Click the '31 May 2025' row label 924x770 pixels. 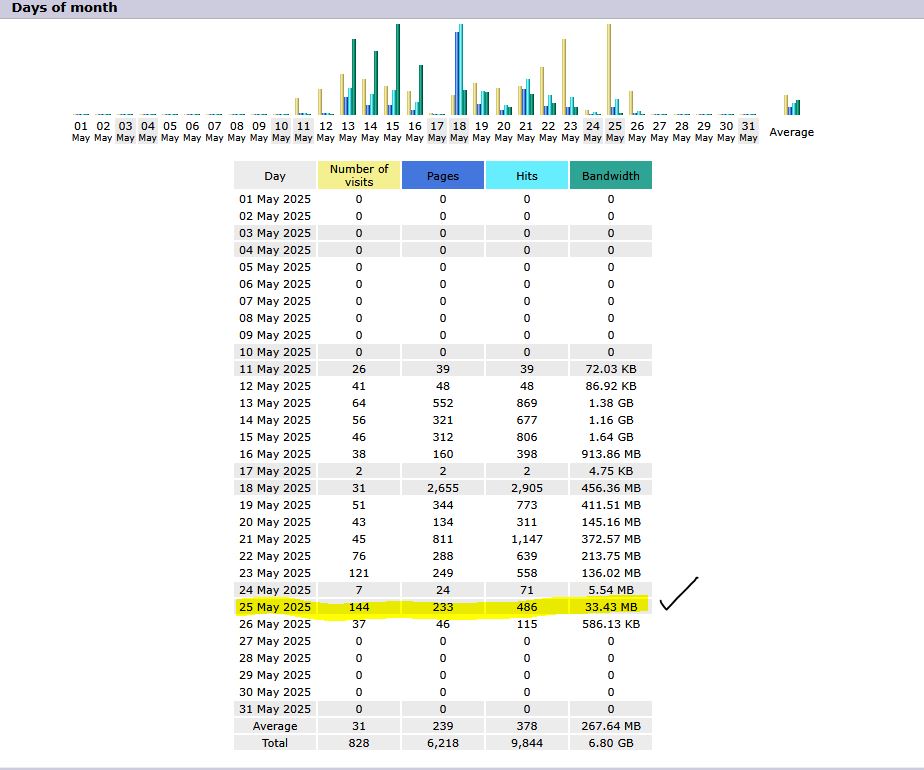[x=275, y=709]
